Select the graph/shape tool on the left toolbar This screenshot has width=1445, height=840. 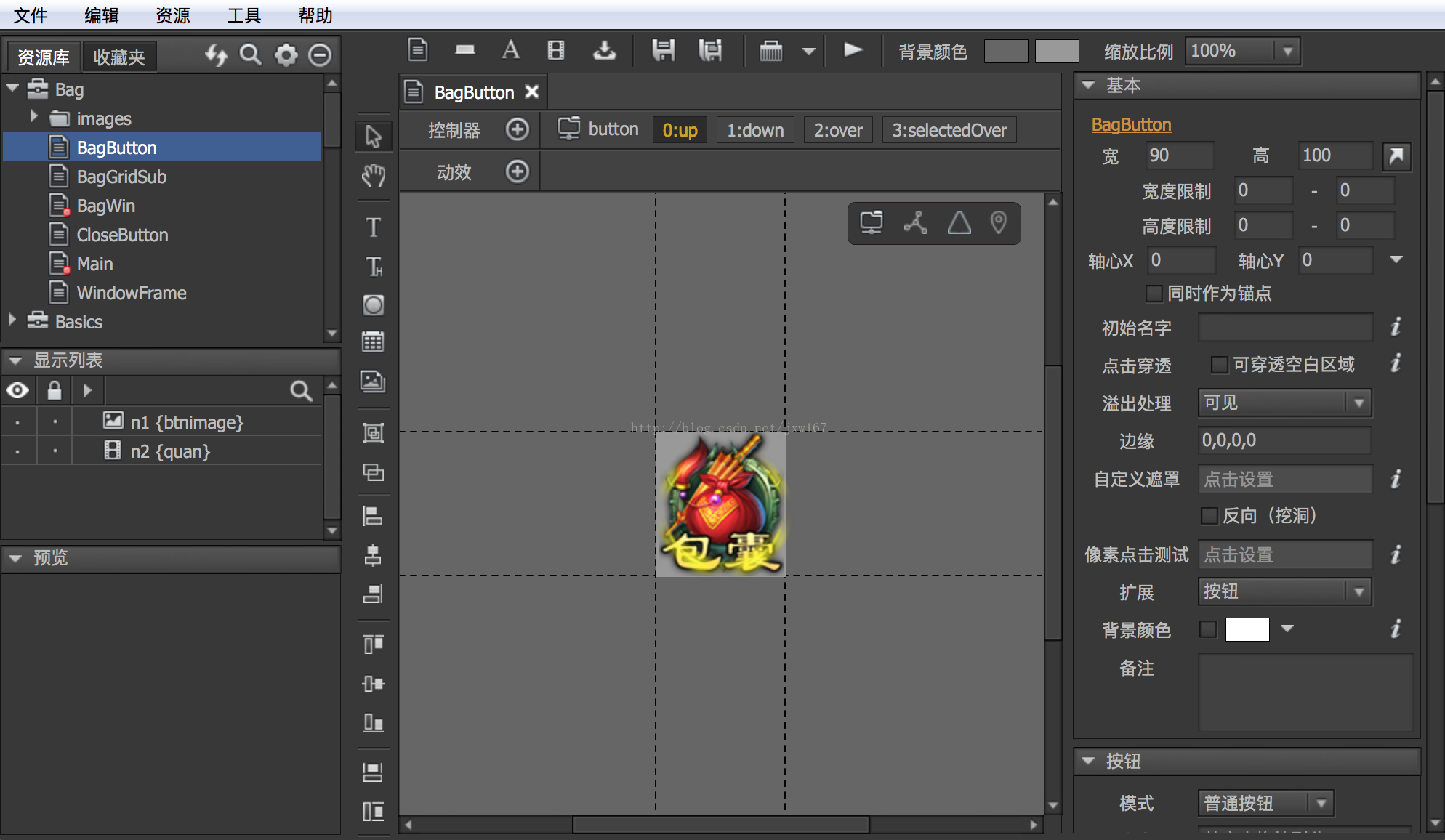pyautogui.click(x=373, y=305)
